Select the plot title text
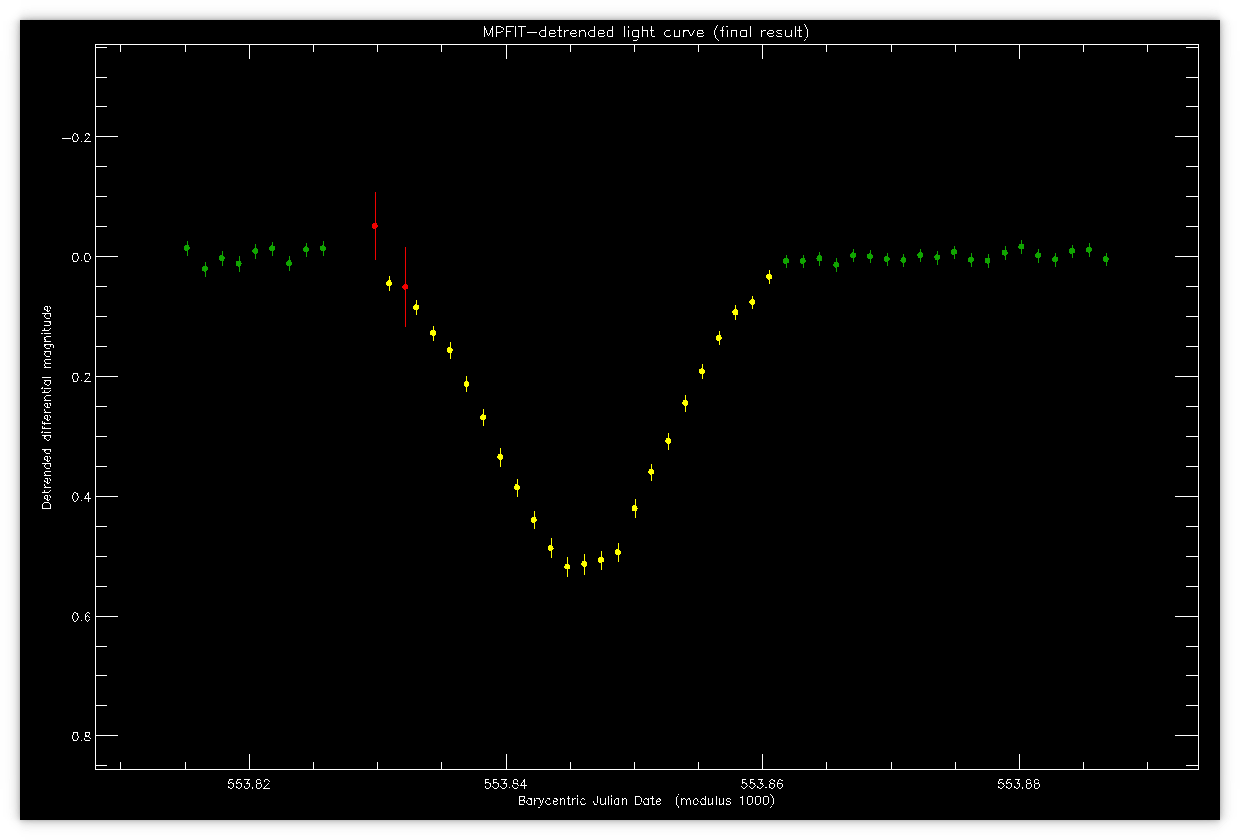 pos(646,32)
